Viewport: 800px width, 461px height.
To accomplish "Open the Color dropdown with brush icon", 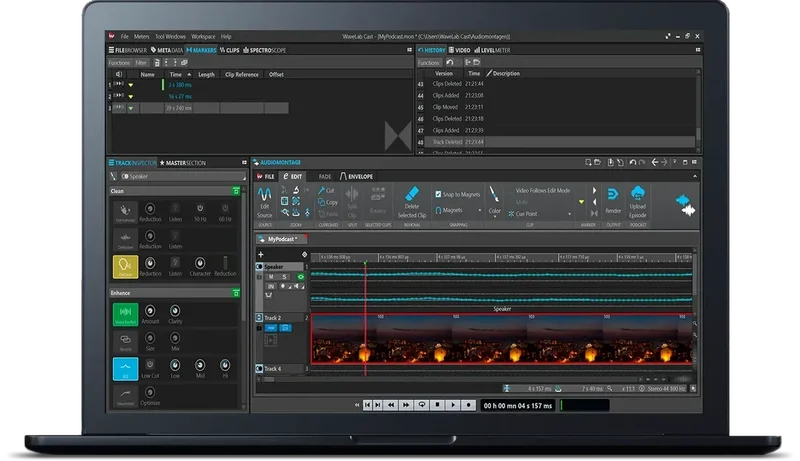I will click(x=494, y=201).
